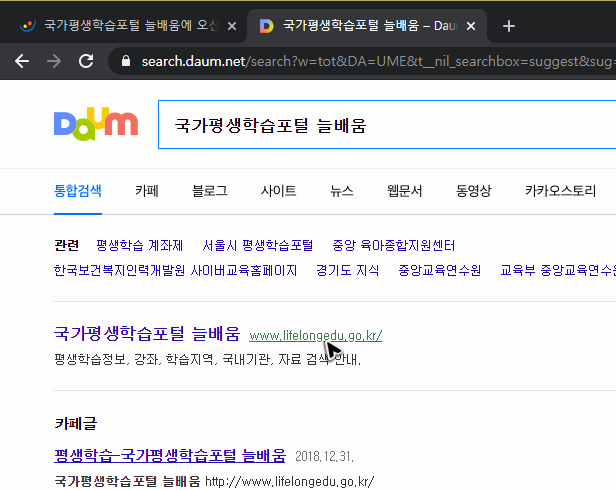Click related search 교육부 중앙교육연수원
The width and height of the screenshot is (616, 490).
click(x=558, y=270)
